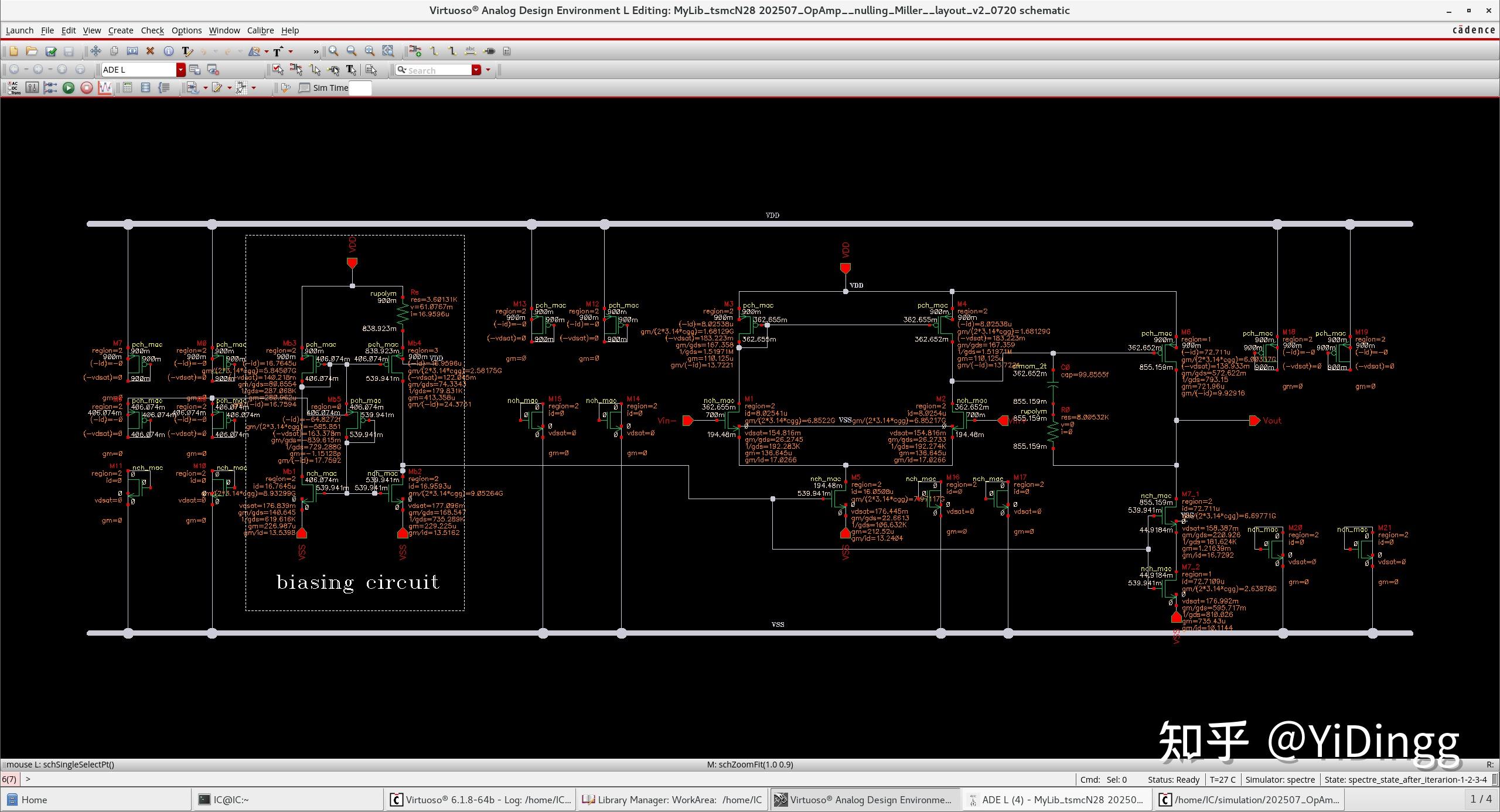
Task: Open the Calculator tool icon
Action: [x=127, y=88]
